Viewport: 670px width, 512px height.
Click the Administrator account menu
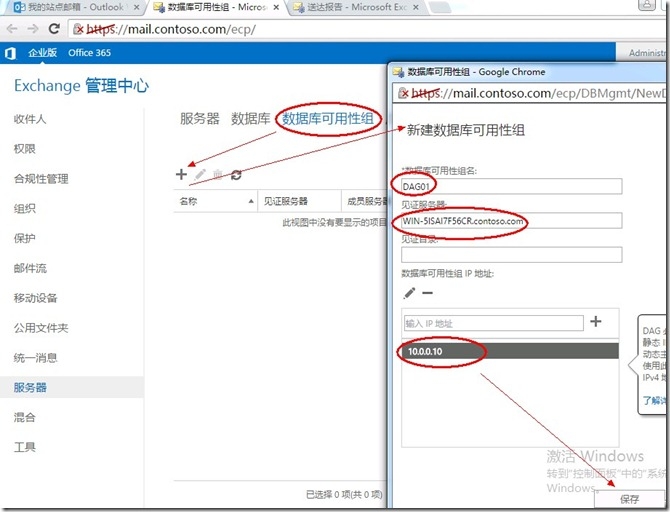pos(647,53)
